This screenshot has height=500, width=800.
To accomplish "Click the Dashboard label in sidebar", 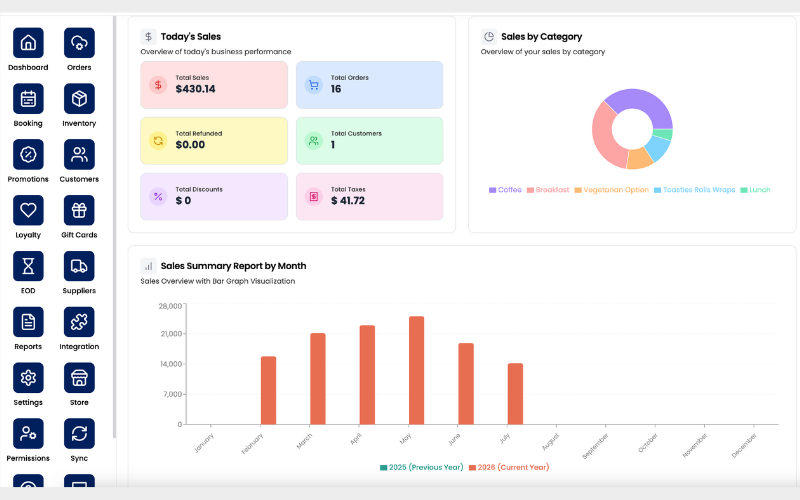I will [x=28, y=67].
